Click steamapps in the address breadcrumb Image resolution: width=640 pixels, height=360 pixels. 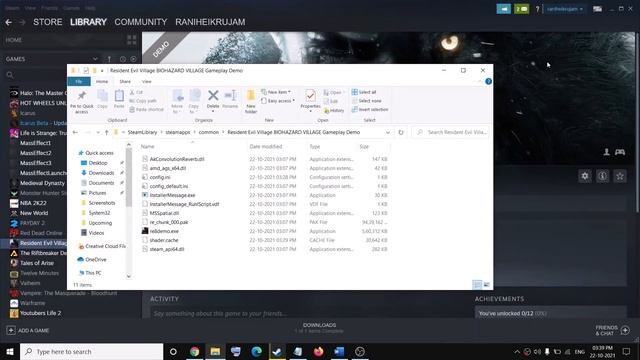point(178,132)
